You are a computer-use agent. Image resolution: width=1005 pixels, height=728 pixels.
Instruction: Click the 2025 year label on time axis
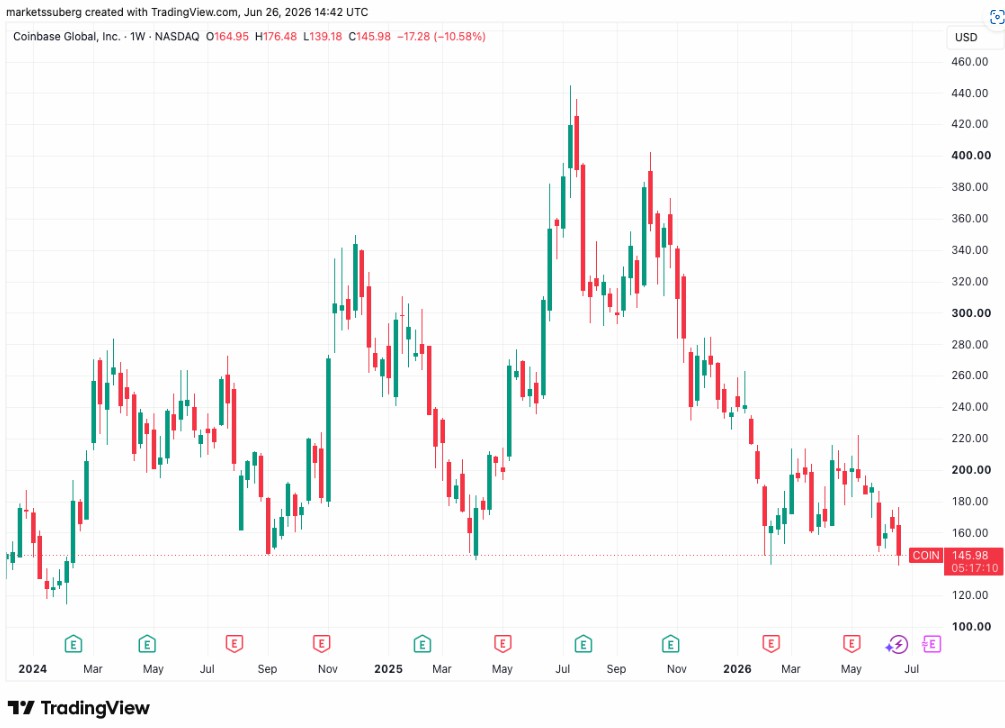(388, 669)
